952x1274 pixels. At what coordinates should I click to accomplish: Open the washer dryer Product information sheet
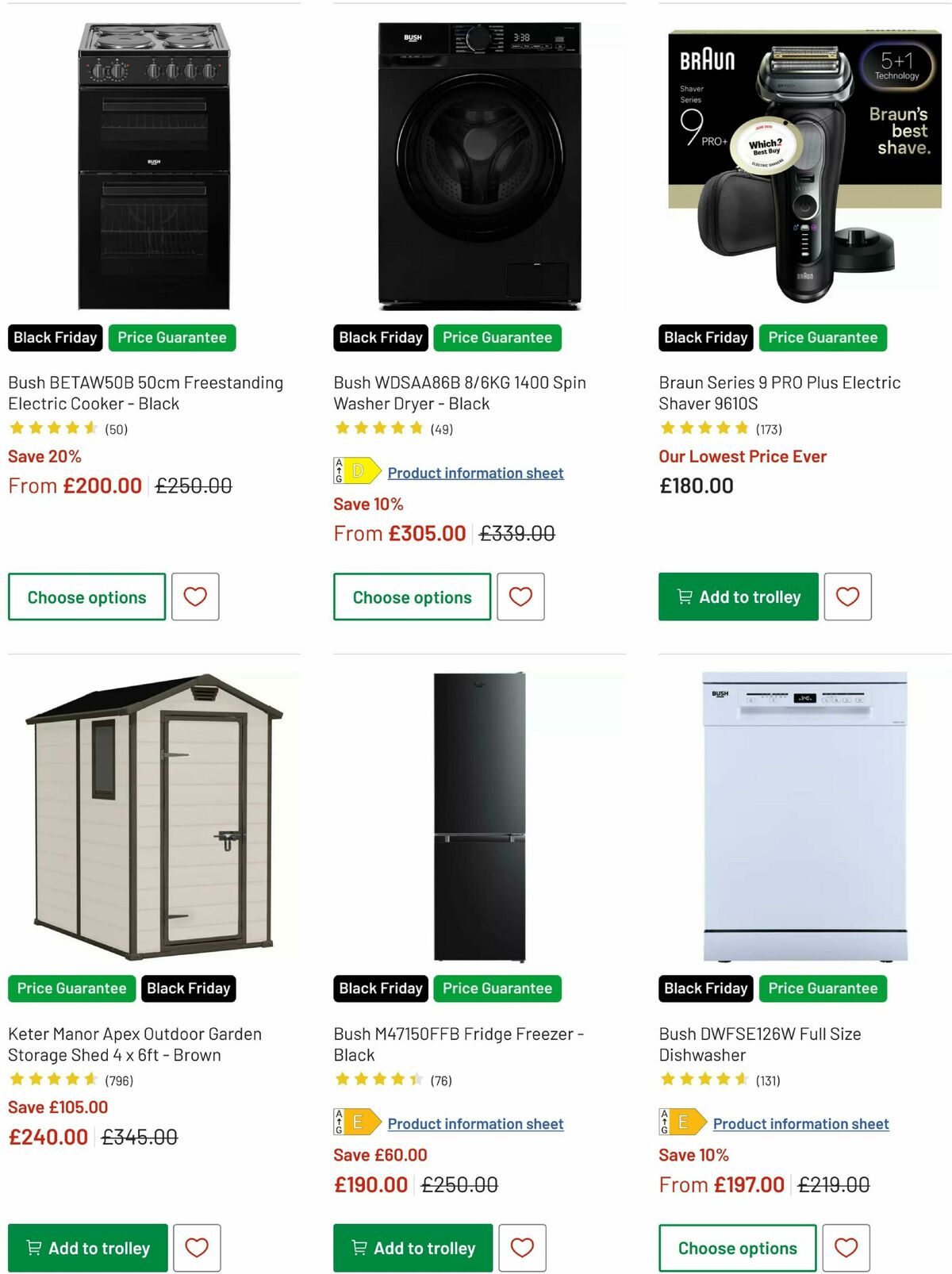coord(475,473)
